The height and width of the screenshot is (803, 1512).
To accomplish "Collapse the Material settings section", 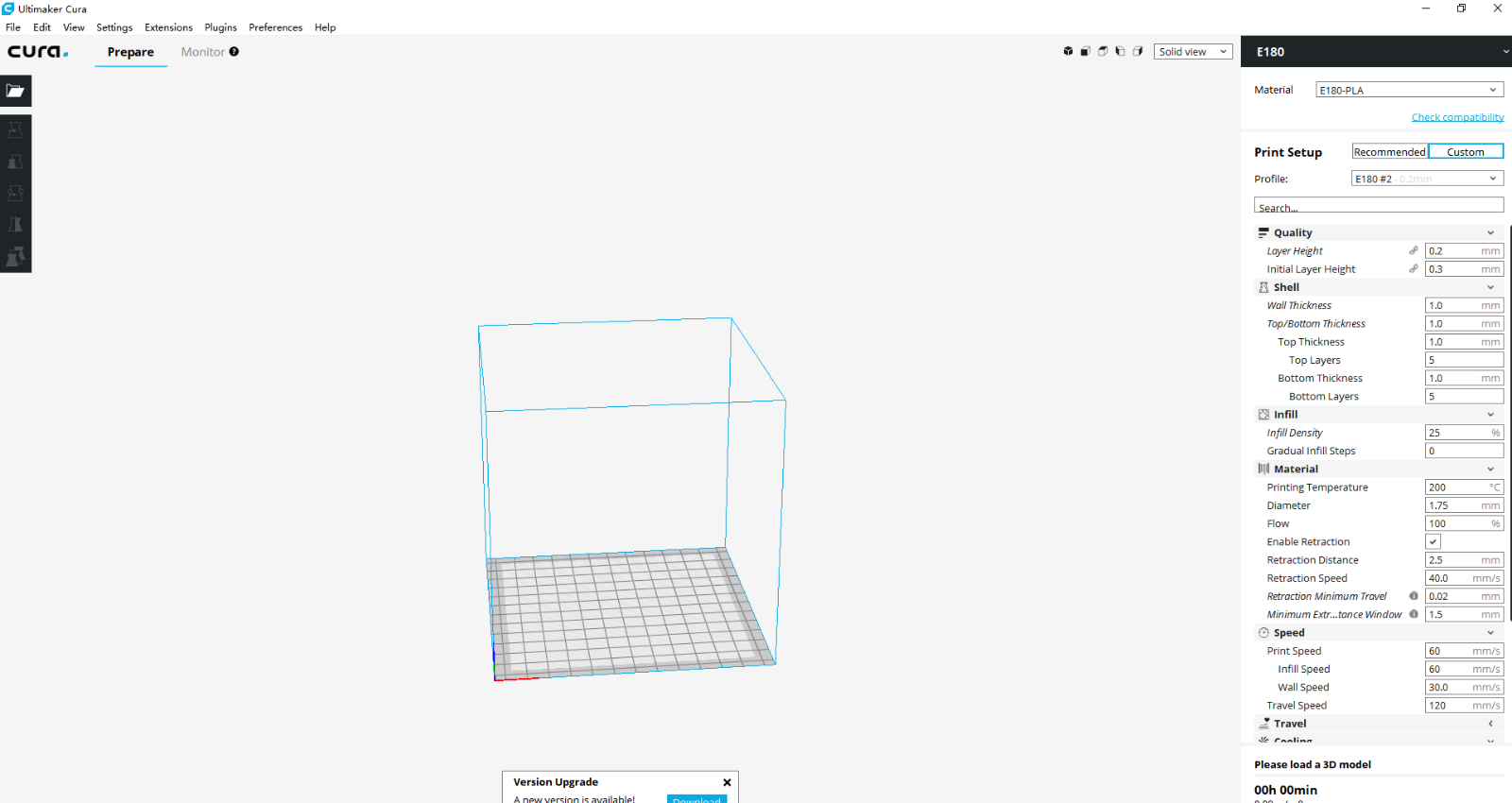I will point(1490,469).
